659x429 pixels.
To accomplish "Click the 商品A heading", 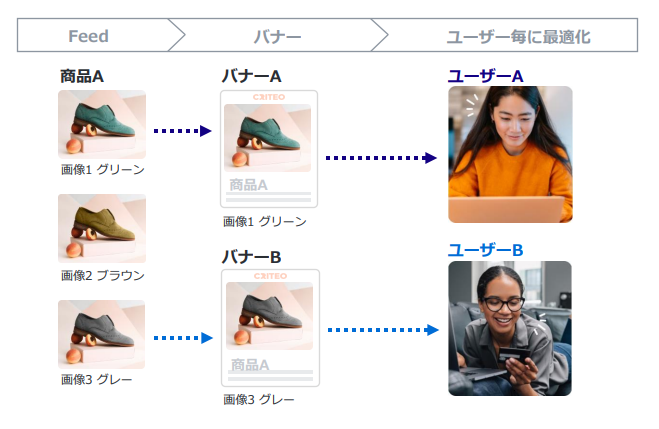I will coord(82,76).
